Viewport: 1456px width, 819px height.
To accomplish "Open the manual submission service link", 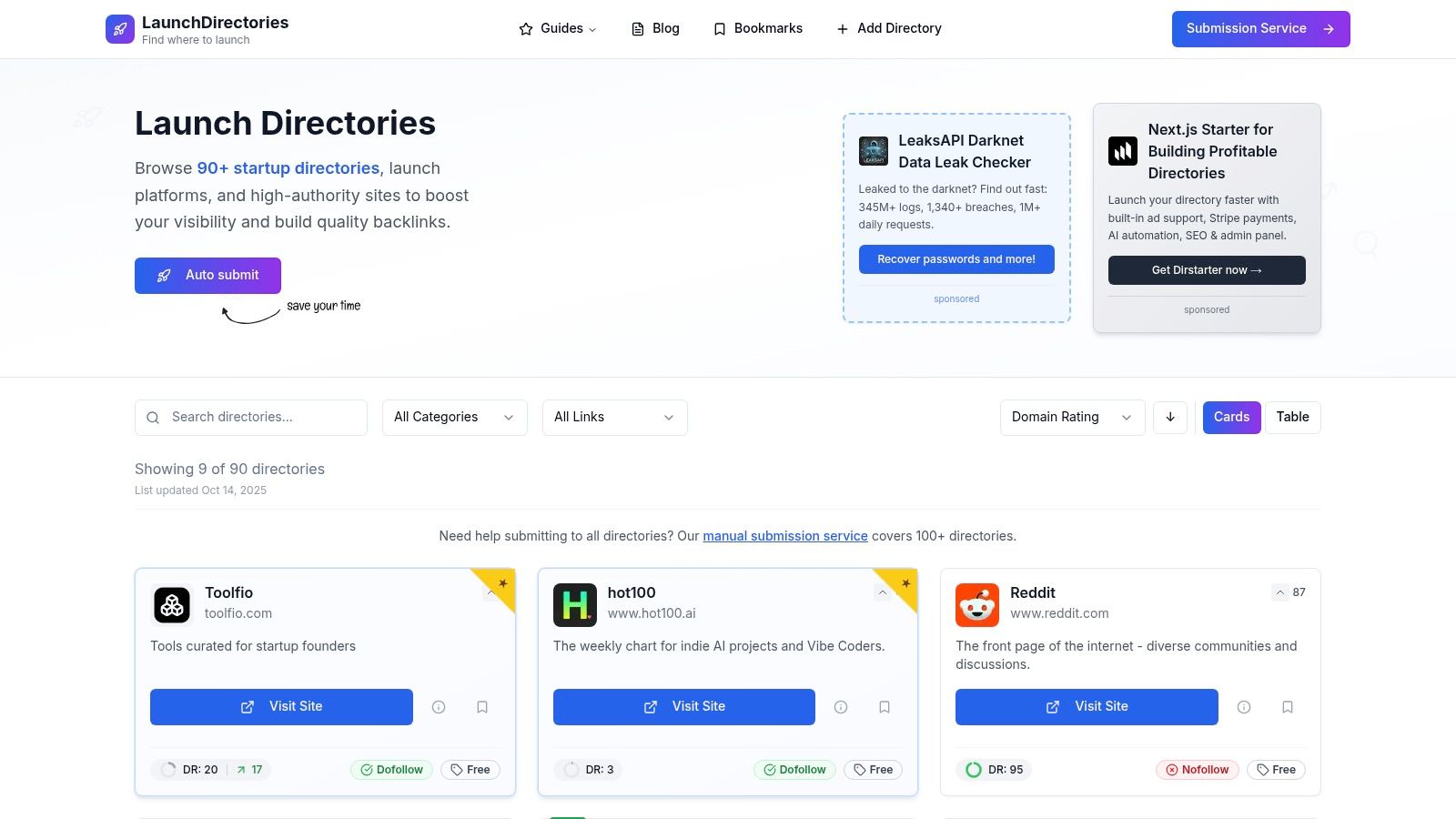I will point(785,536).
